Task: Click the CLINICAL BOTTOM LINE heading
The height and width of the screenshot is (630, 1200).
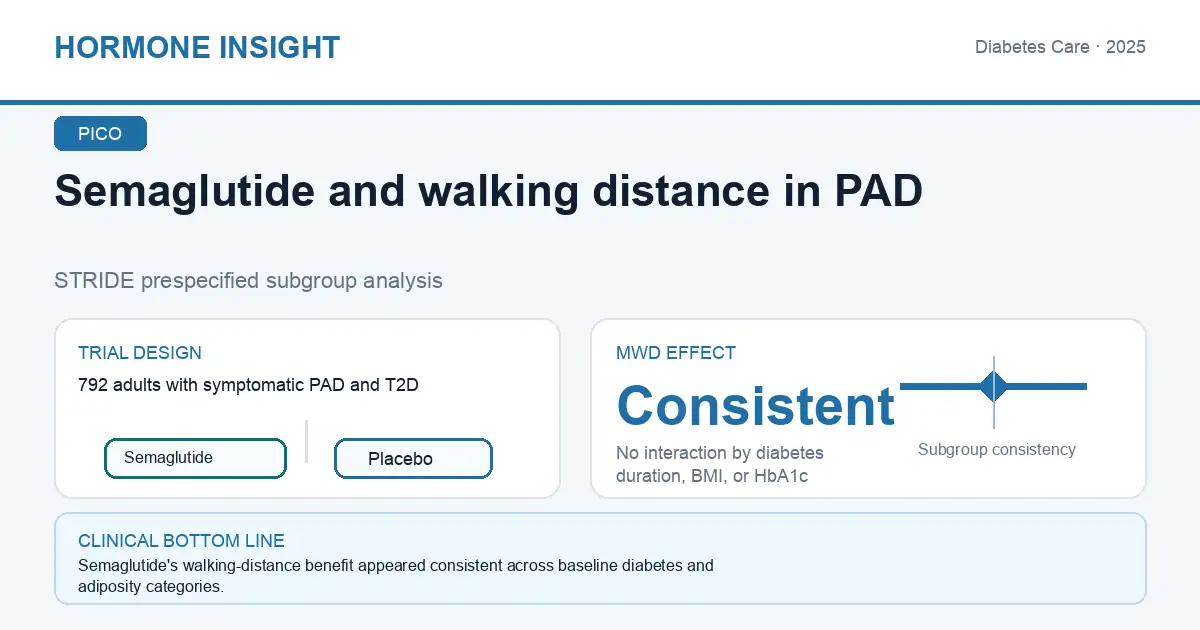Action: click(181, 541)
